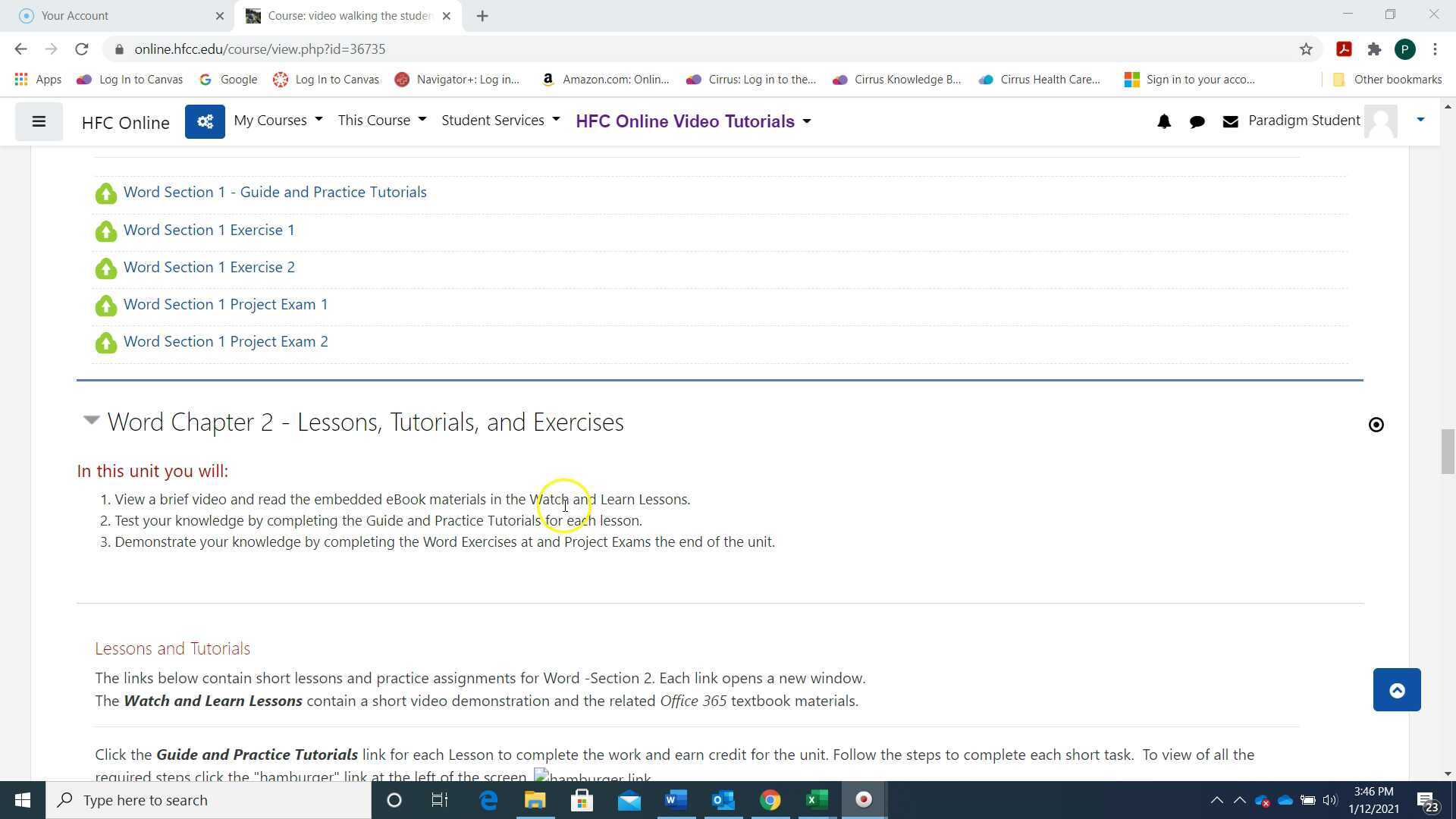Click the page vertical scrollbar thumb
The width and height of the screenshot is (1456, 819).
(x=1448, y=451)
